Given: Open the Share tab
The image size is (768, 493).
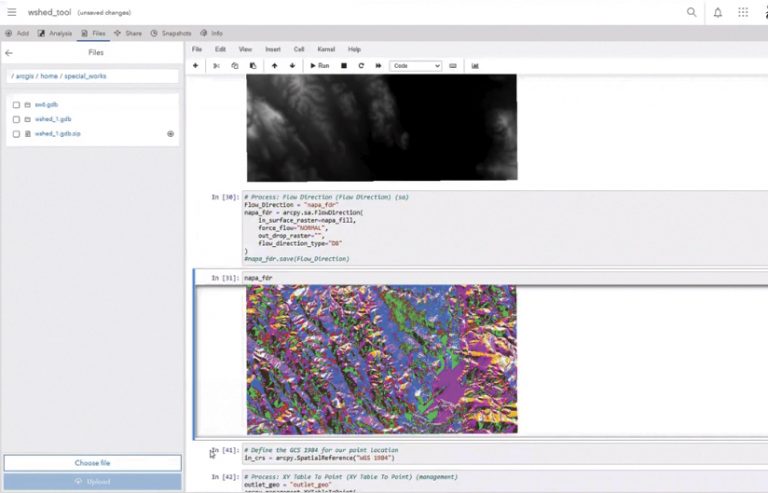Looking at the screenshot, I should point(127,33).
